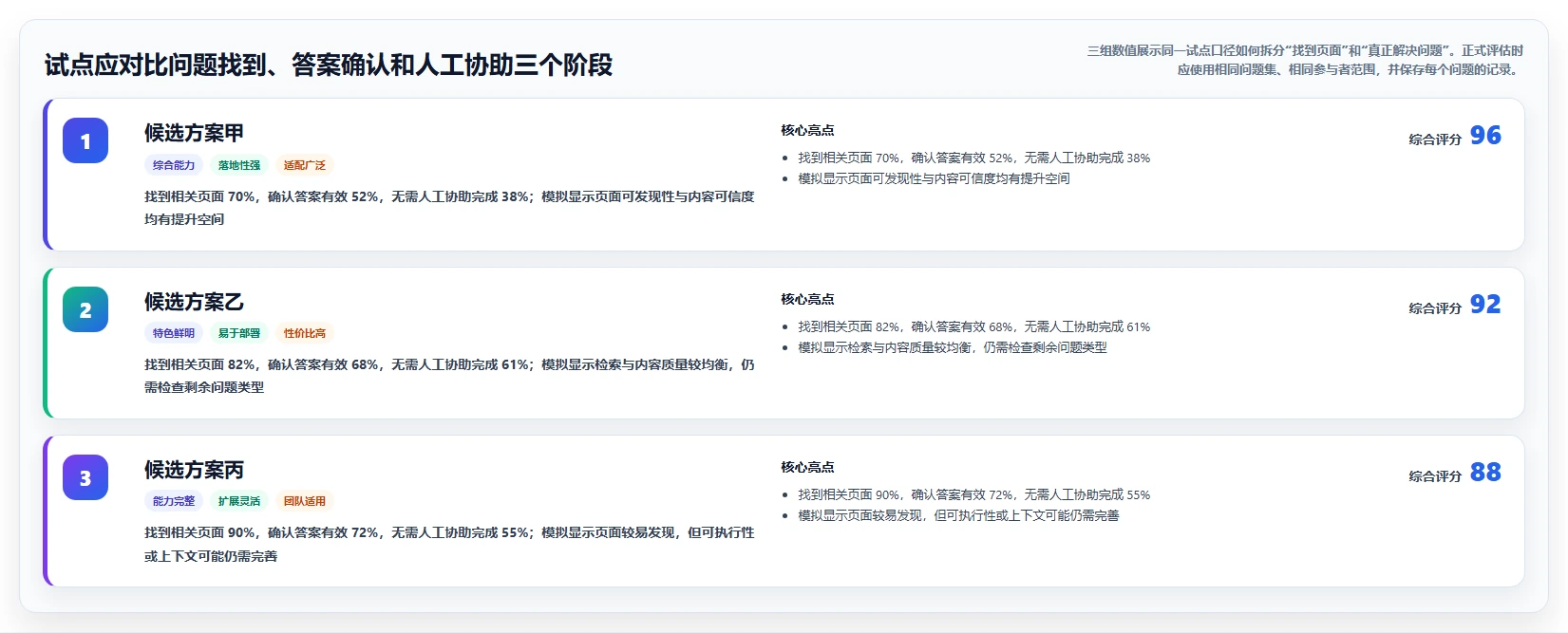
Task: Click the 特色鲜明 tag
Action: 174,333
